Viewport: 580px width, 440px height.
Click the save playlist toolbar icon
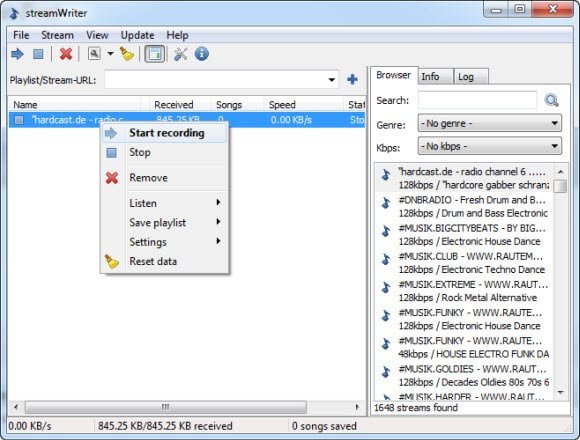pos(94,54)
